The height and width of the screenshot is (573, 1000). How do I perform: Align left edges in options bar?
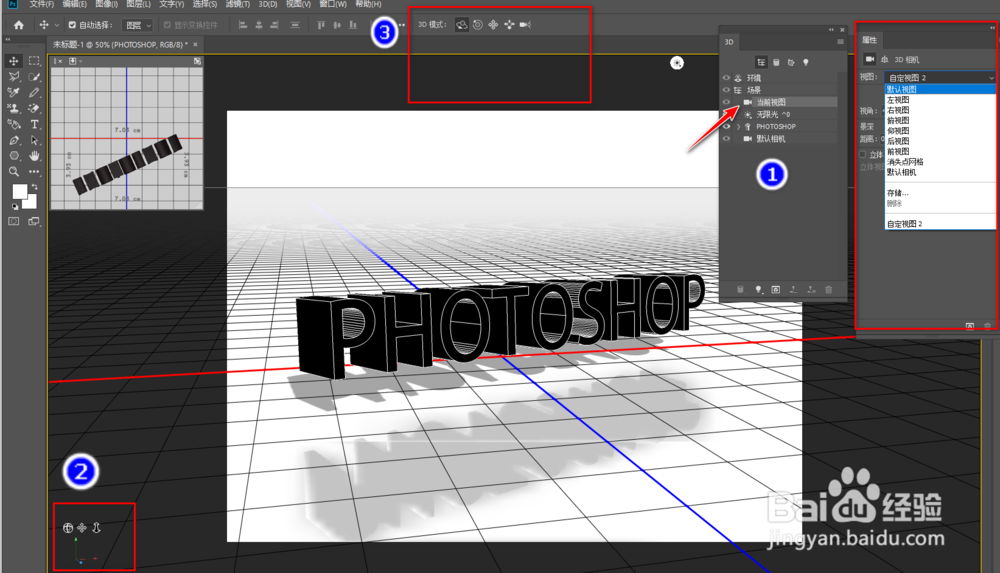242,25
